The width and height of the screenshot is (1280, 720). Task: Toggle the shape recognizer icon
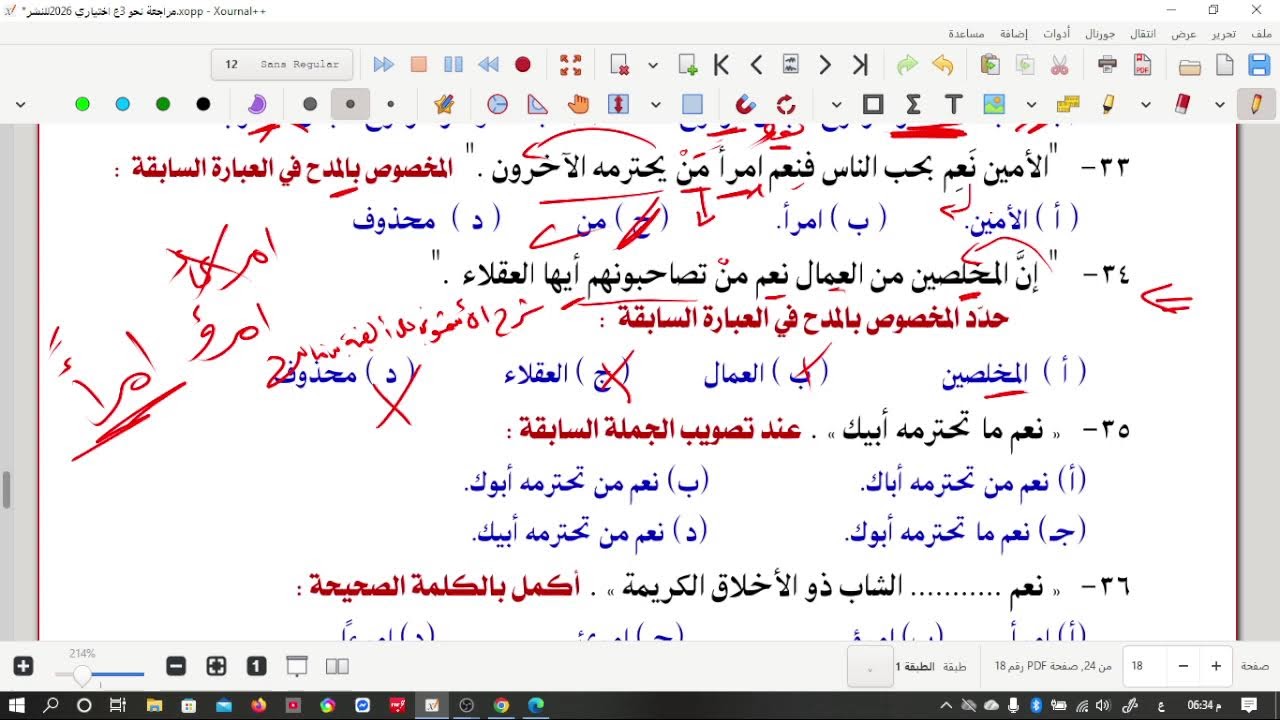pos(786,104)
